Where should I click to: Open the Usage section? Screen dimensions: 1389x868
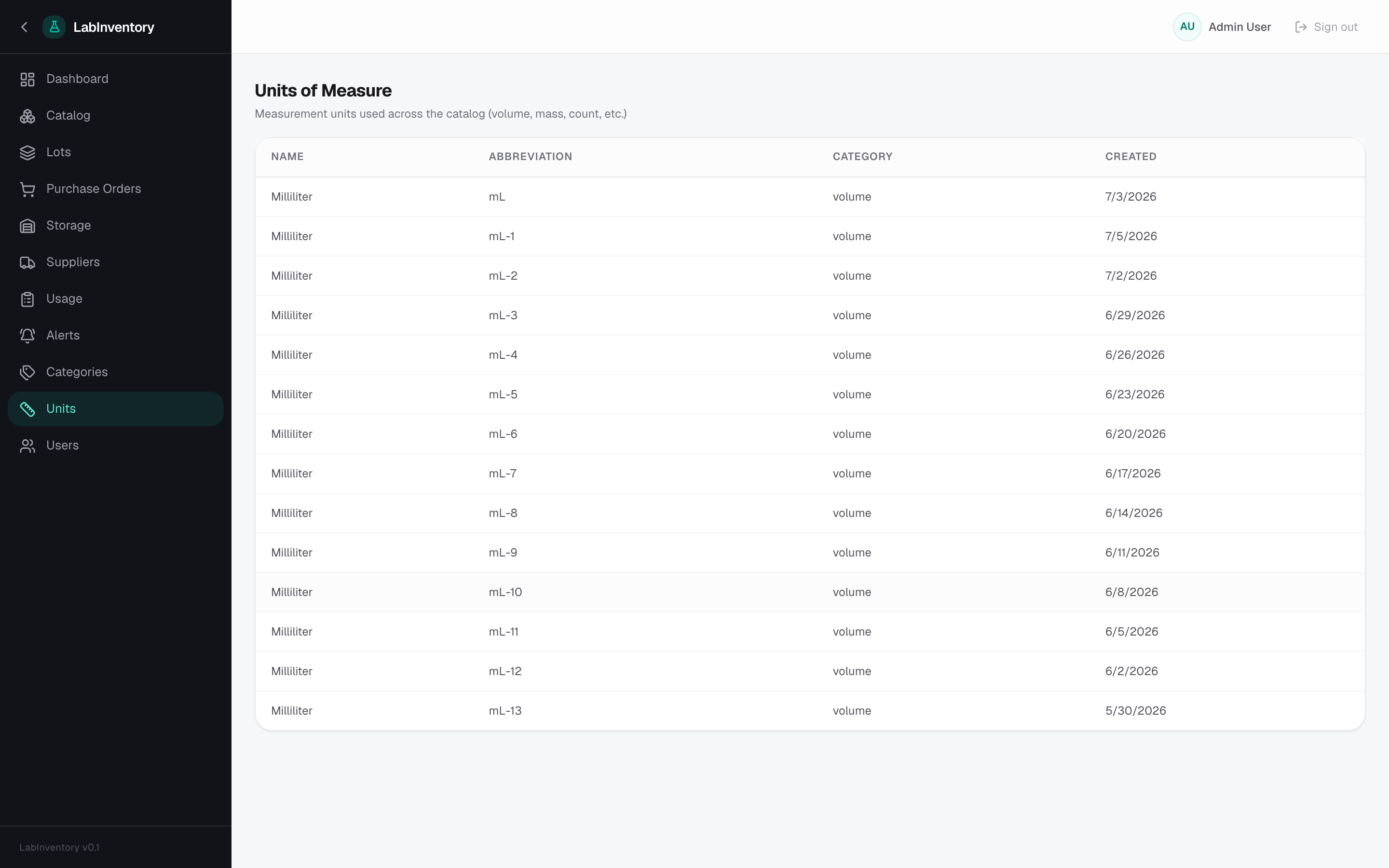point(115,299)
